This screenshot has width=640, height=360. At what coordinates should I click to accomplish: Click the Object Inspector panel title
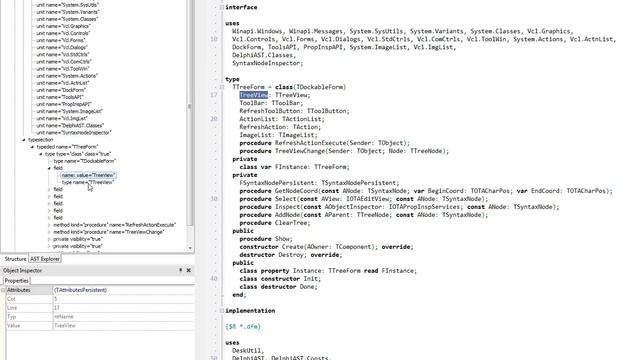click(x=22, y=270)
